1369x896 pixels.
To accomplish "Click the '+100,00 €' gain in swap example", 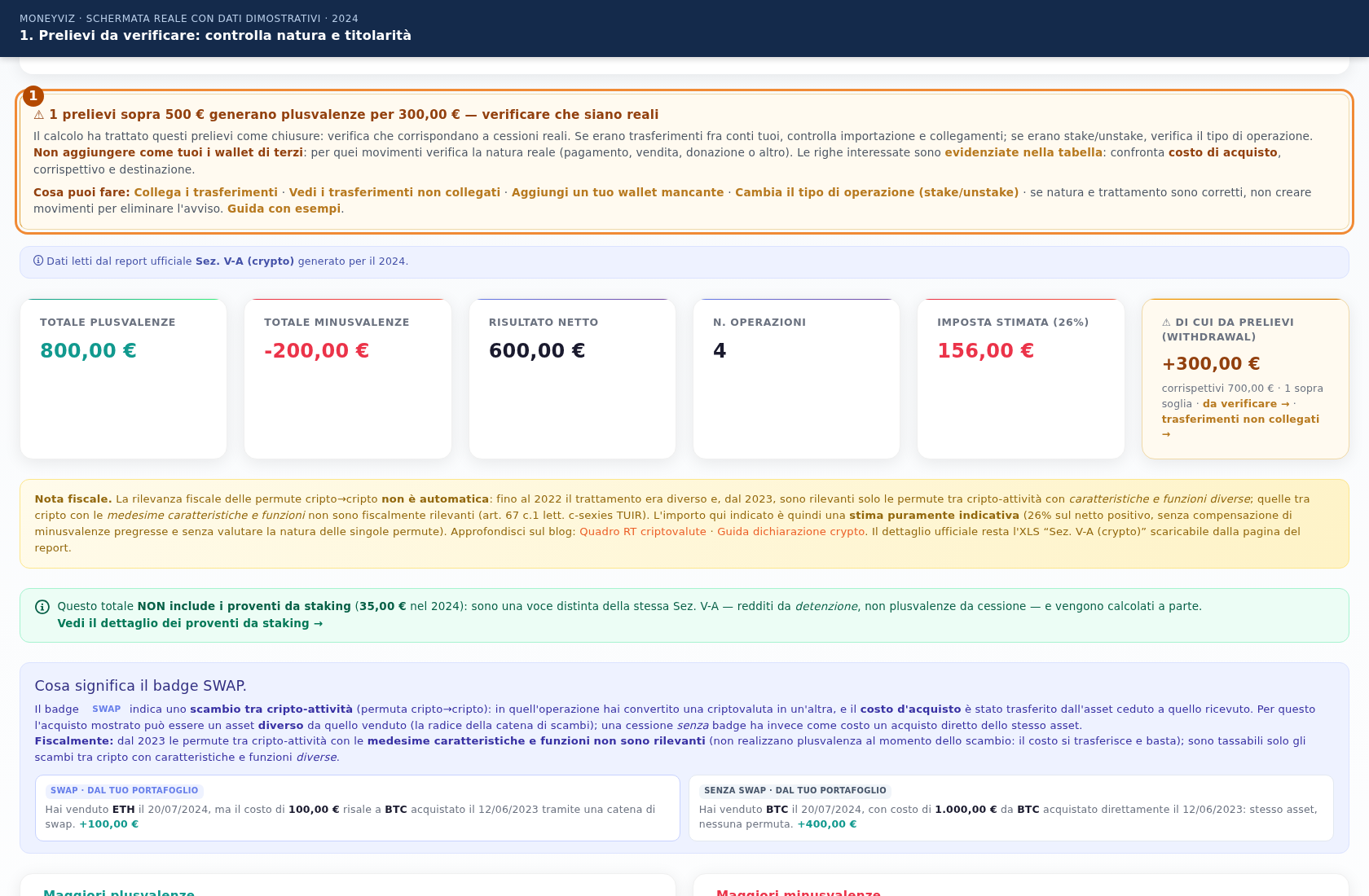I will 108,824.
